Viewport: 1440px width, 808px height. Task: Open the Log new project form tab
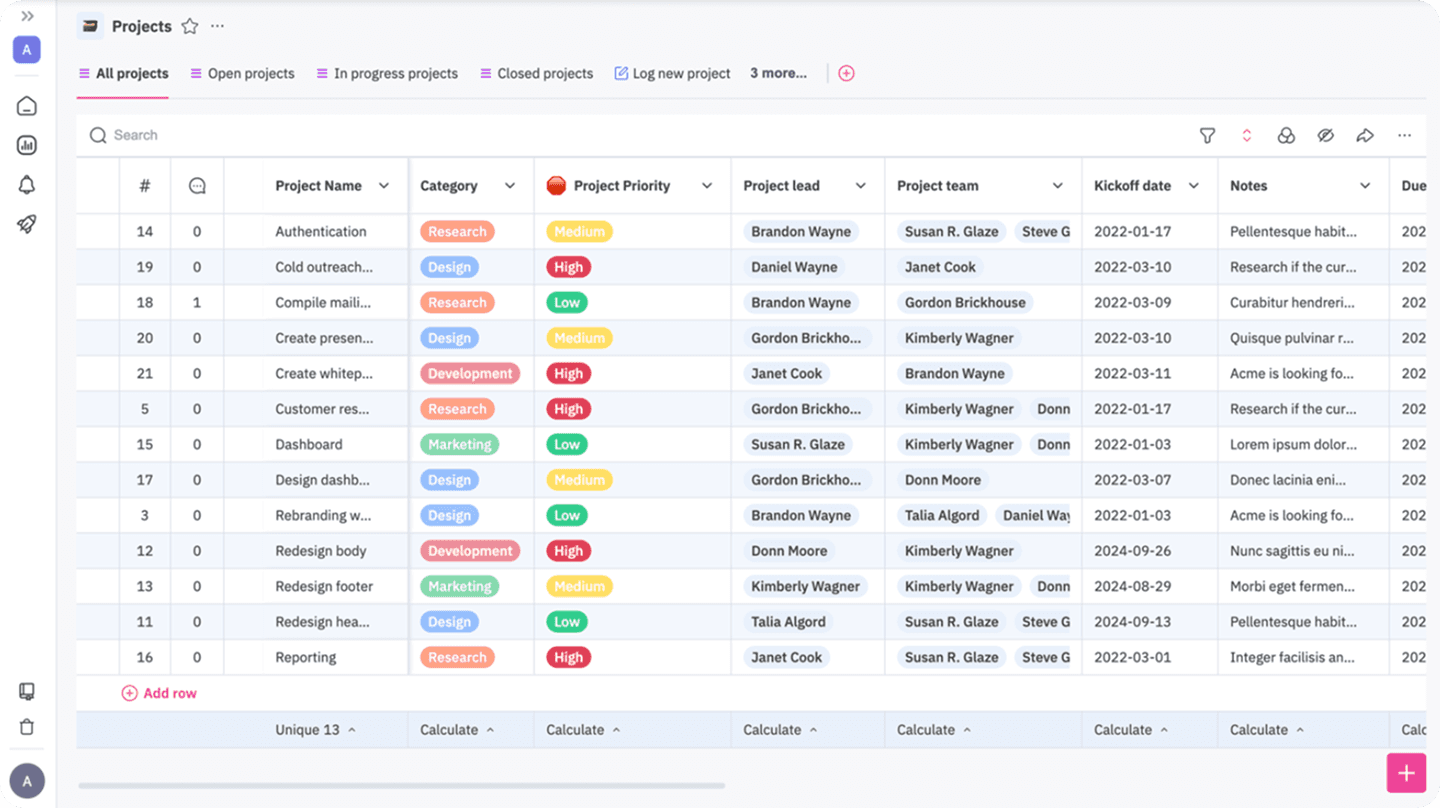[672, 73]
